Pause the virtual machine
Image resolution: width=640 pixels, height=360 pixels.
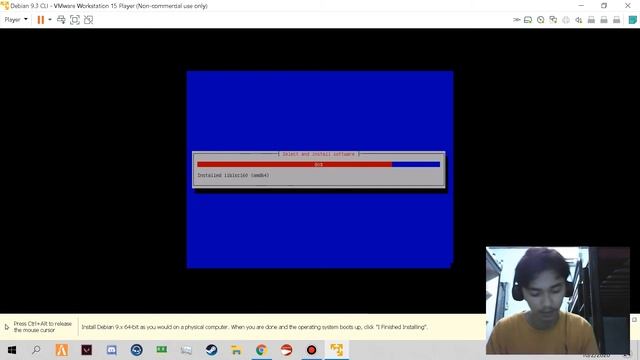[x=40, y=20]
